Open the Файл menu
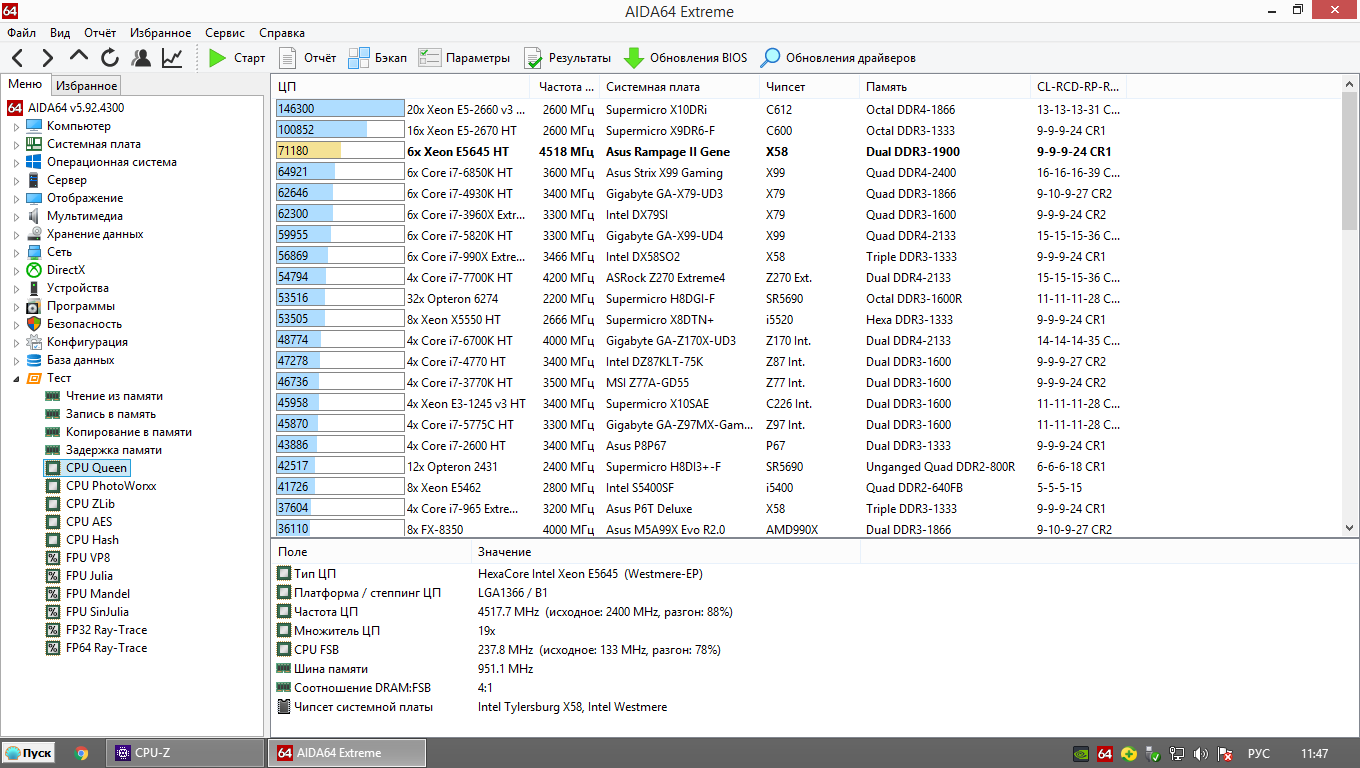Image resolution: width=1360 pixels, height=768 pixels. click(x=21, y=32)
